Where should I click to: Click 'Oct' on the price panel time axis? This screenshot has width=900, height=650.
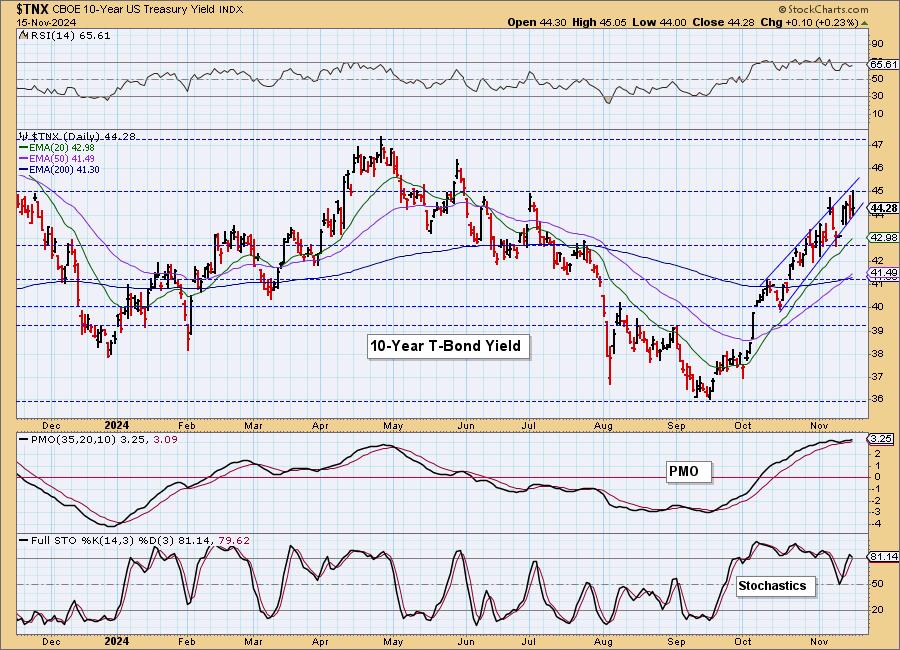(x=743, y=425)
